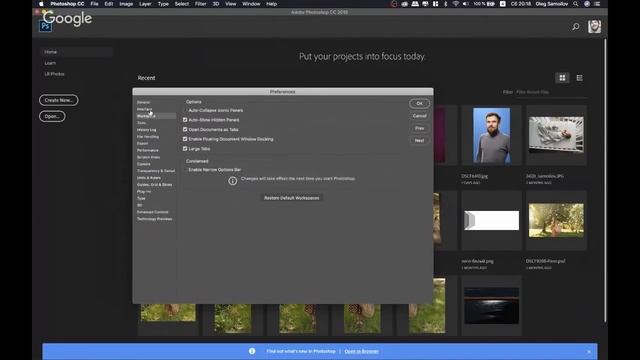
Task: Open the 3D menu
Action: pyautogui.click(x=216, y=4)
